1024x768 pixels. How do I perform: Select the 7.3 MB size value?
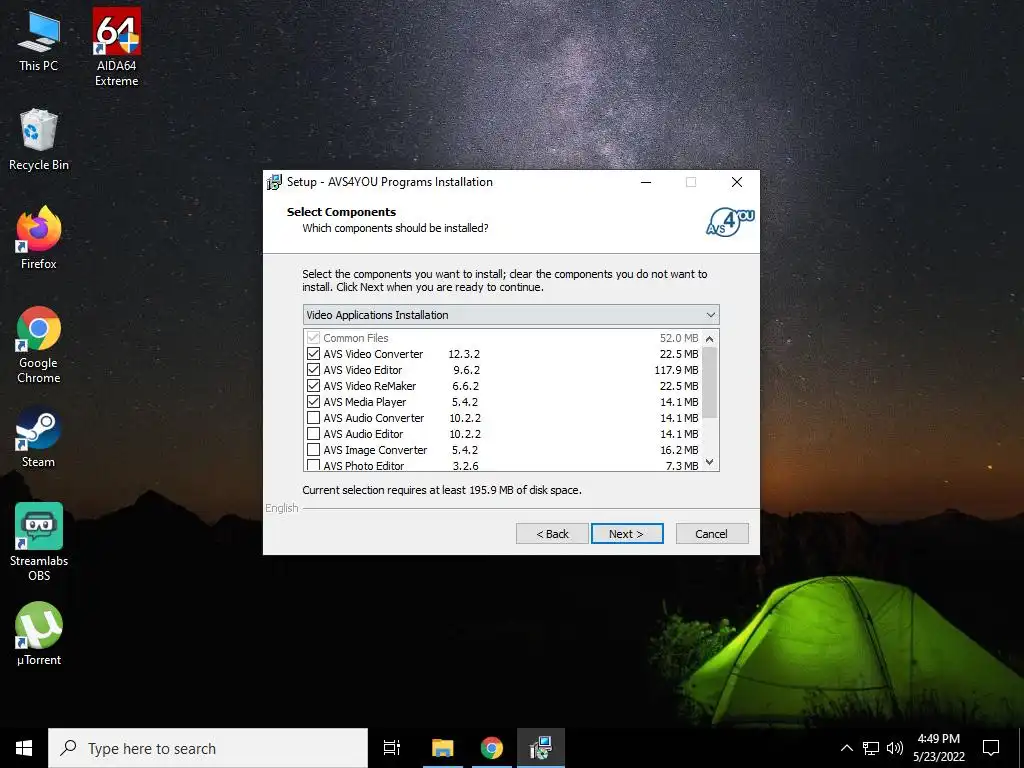[682, 466]
